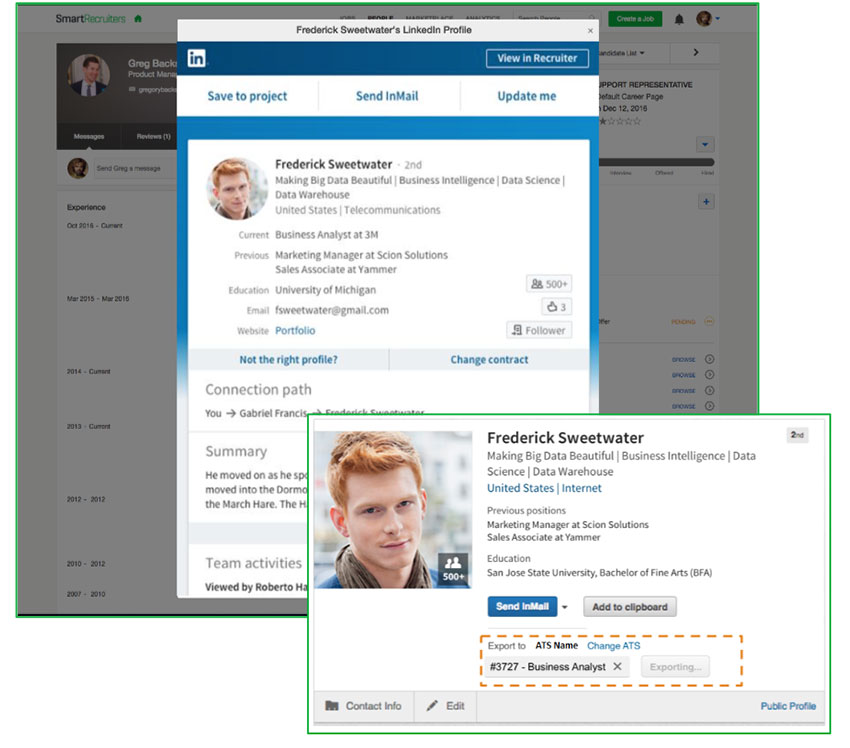Open the Portfolio website link

295,330
